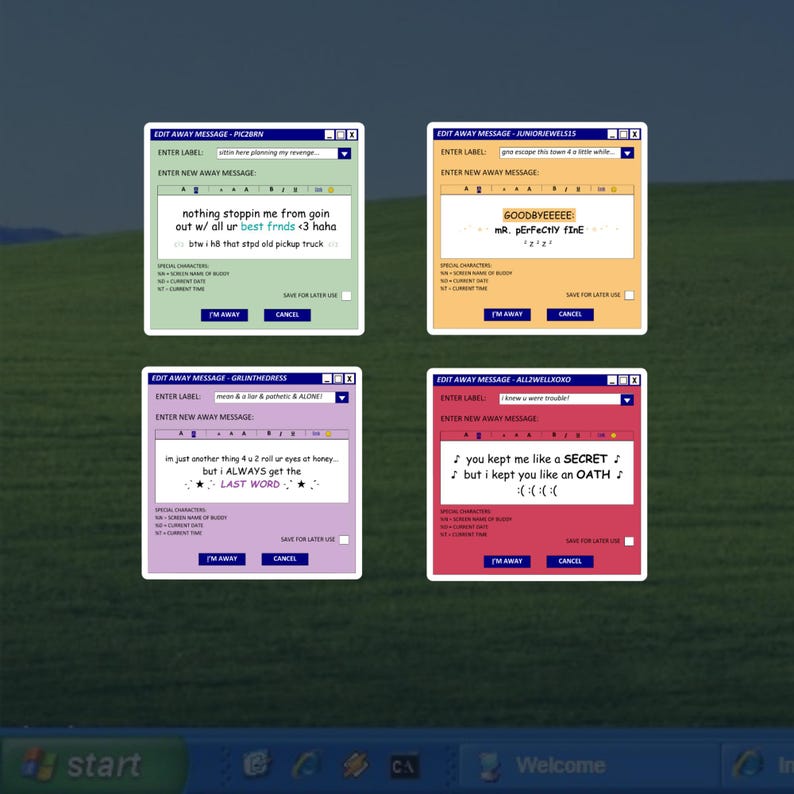Toggle Bold in the JUNIORJEWELS15 toolbar
Viewport: 794px width, 794px height.
[x=554, y=189]
